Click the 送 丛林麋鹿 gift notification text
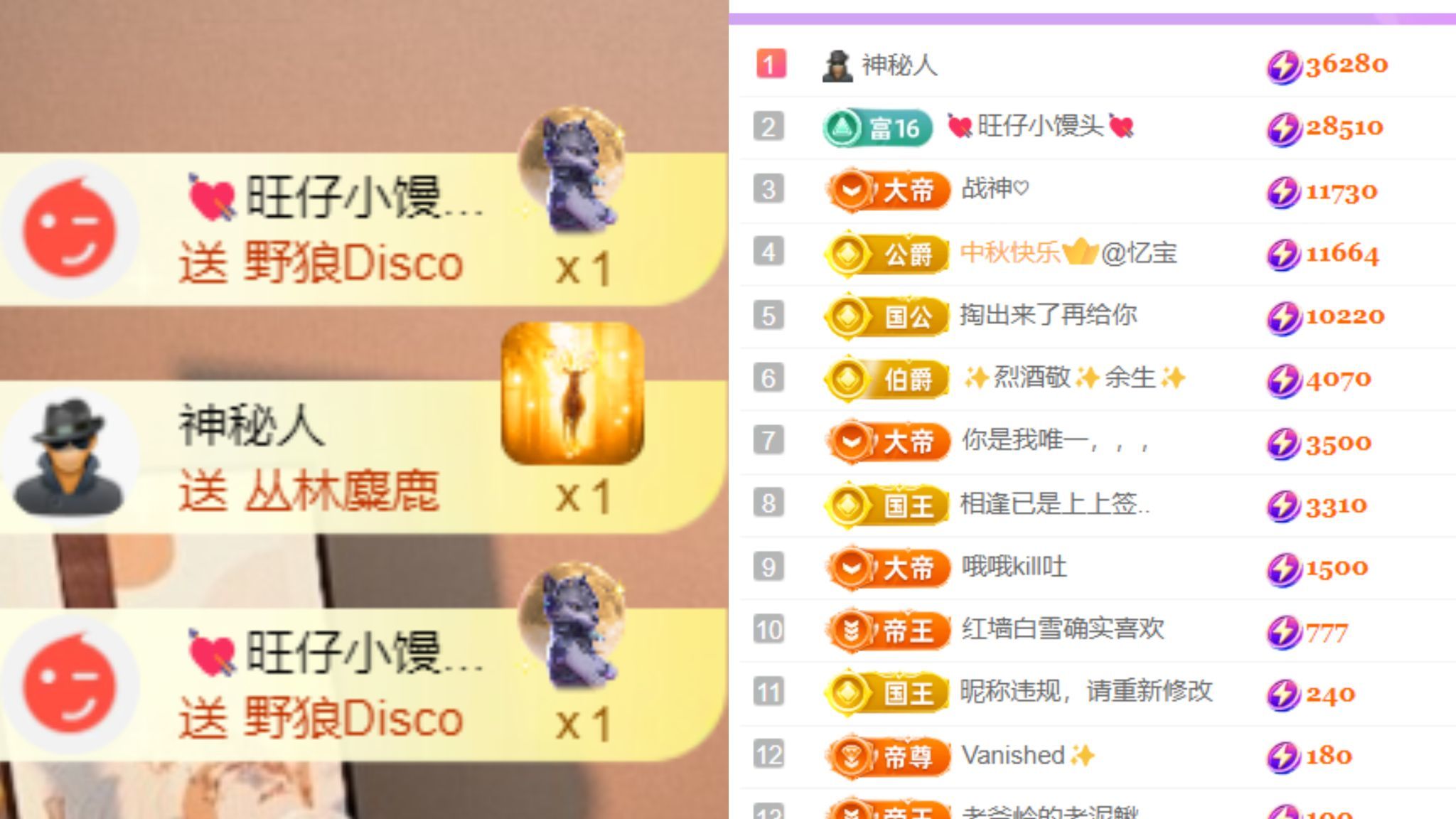This screenshot has width=1456, height=819. [309, 491]
